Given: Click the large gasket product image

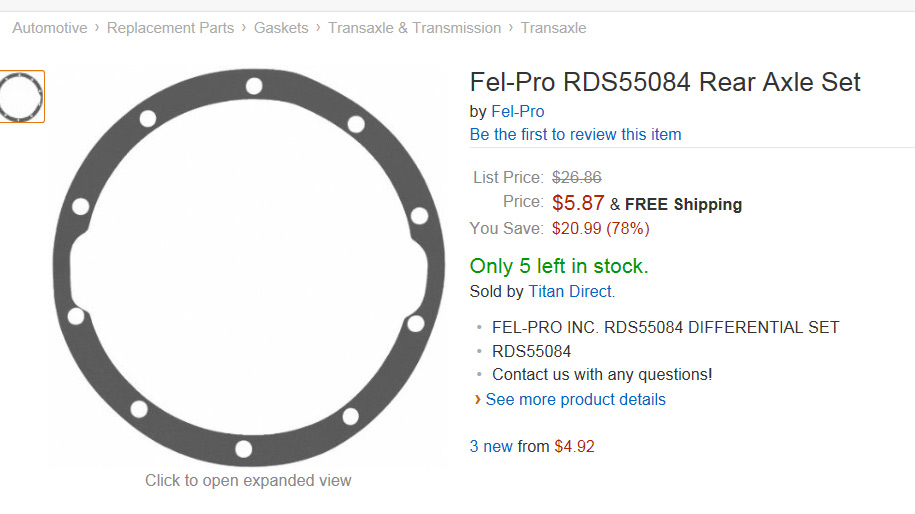Looking at the screenshot, I should coord(248,268).
